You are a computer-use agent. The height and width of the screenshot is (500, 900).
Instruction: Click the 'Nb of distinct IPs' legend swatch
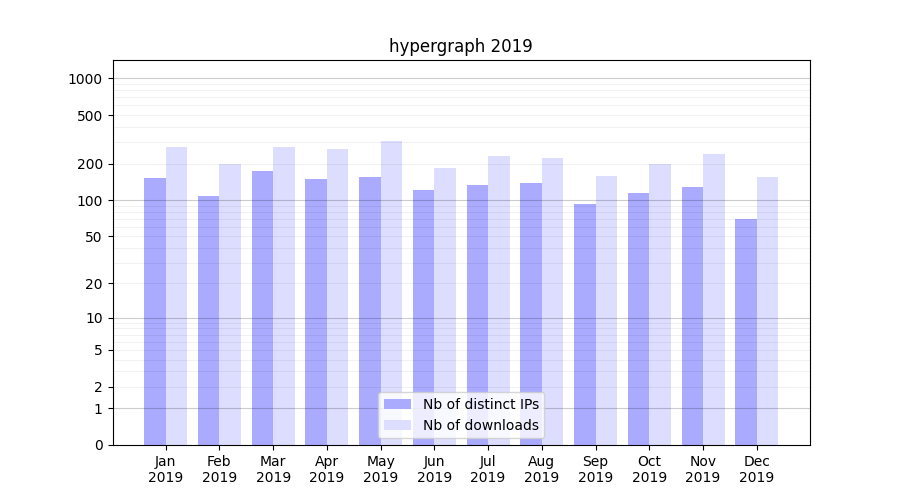pos(397,404)
